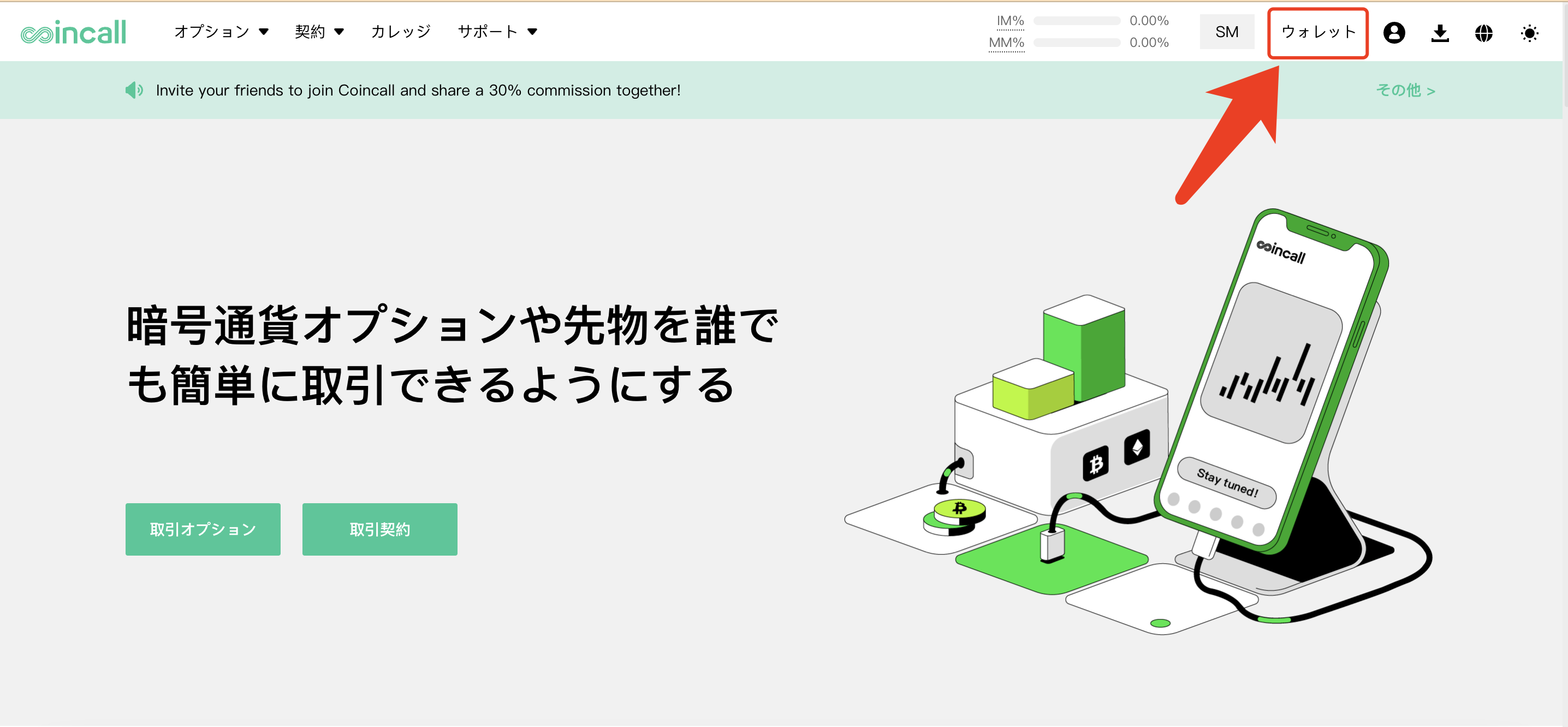Click the MM% progress bar
The height and width of the screenshot is (727, 1568).
[x=1077, y=43]
